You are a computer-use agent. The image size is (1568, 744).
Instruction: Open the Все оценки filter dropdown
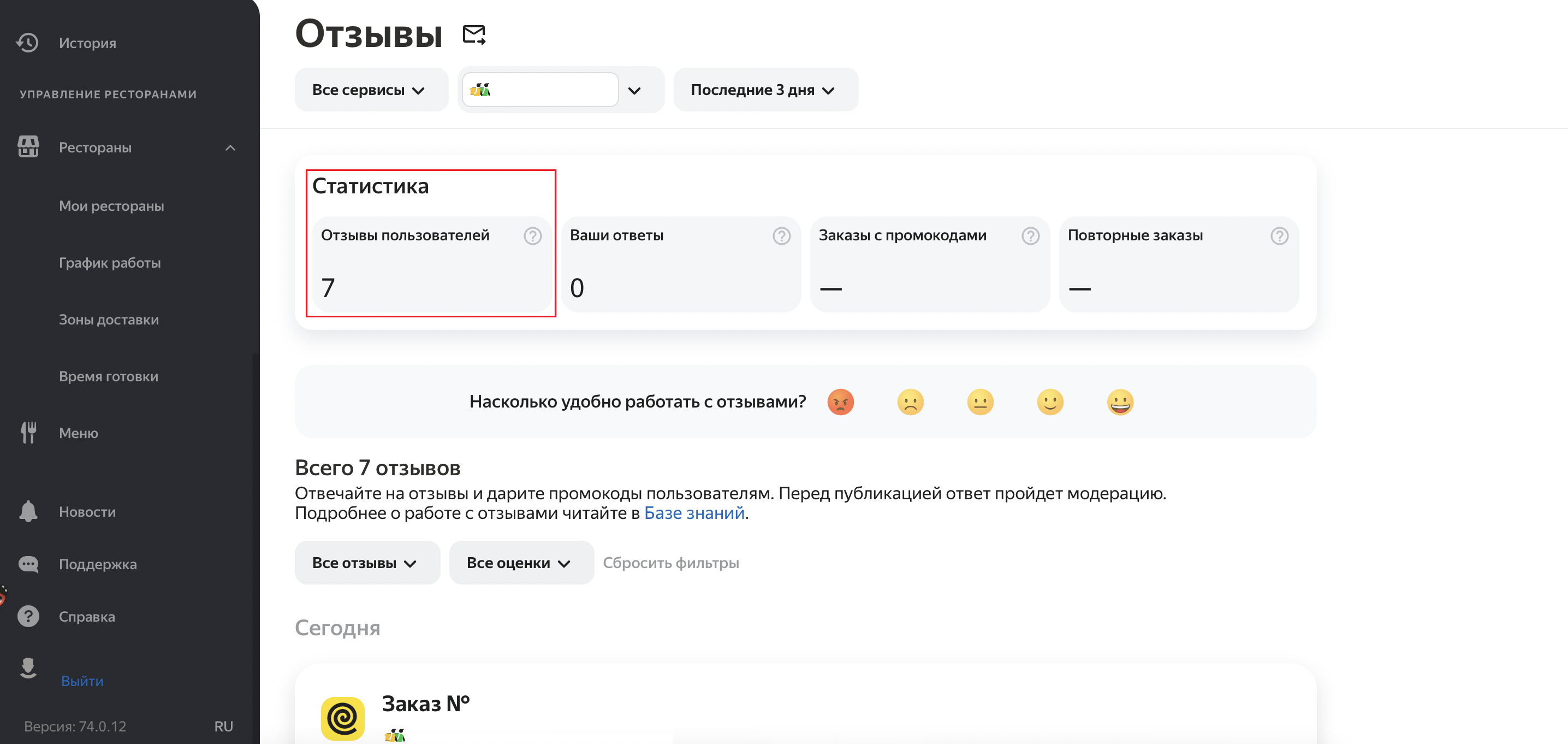click(521, 563)
